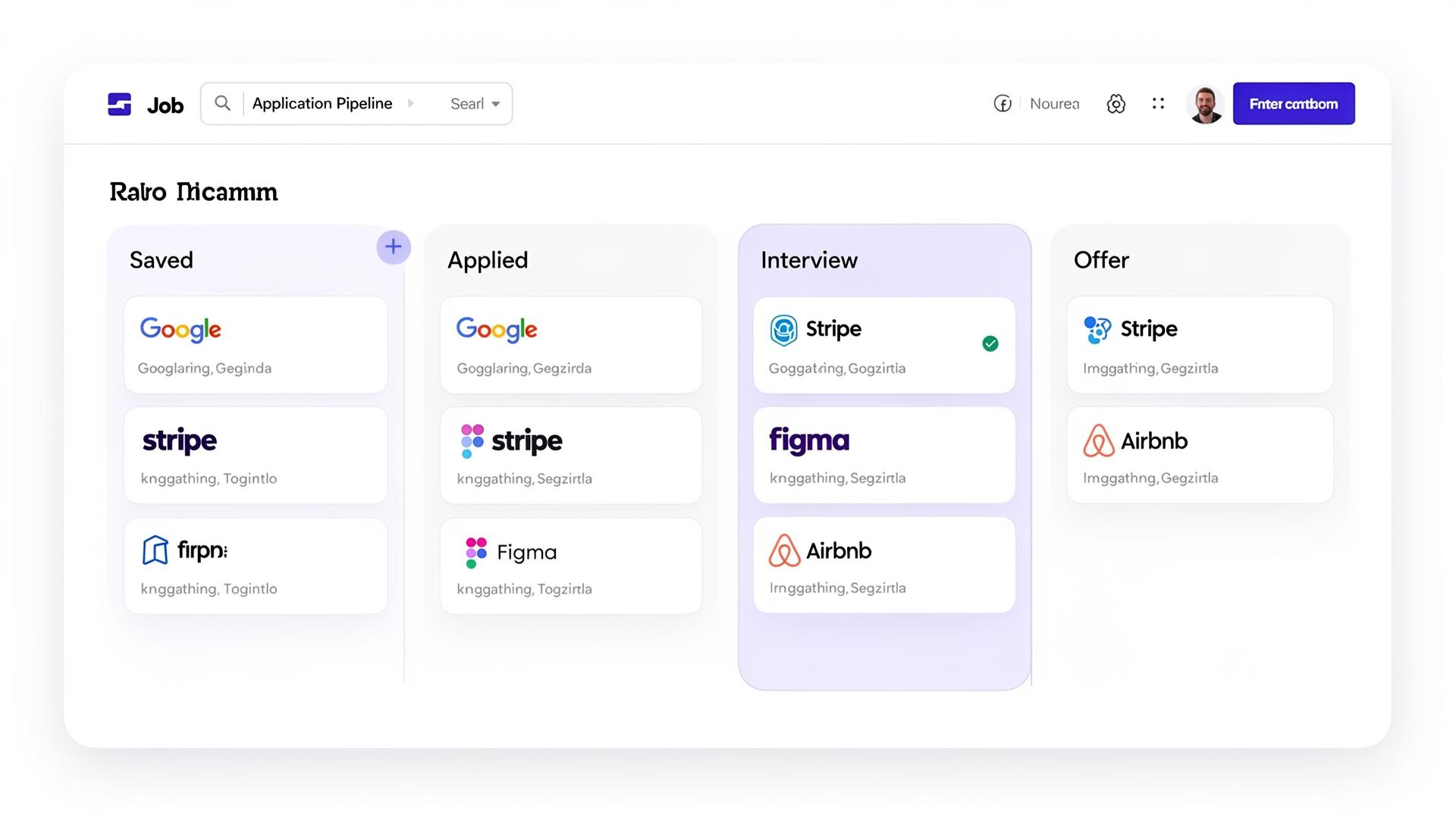Add a card with the plus button in Saved

394,247
